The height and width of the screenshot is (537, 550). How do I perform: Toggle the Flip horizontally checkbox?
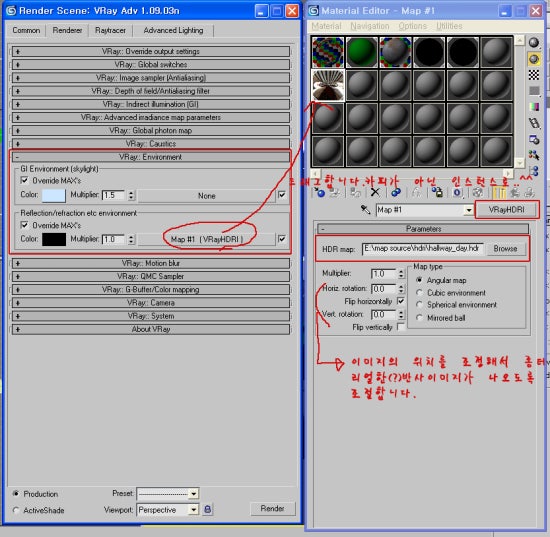(x=401, y=301)
